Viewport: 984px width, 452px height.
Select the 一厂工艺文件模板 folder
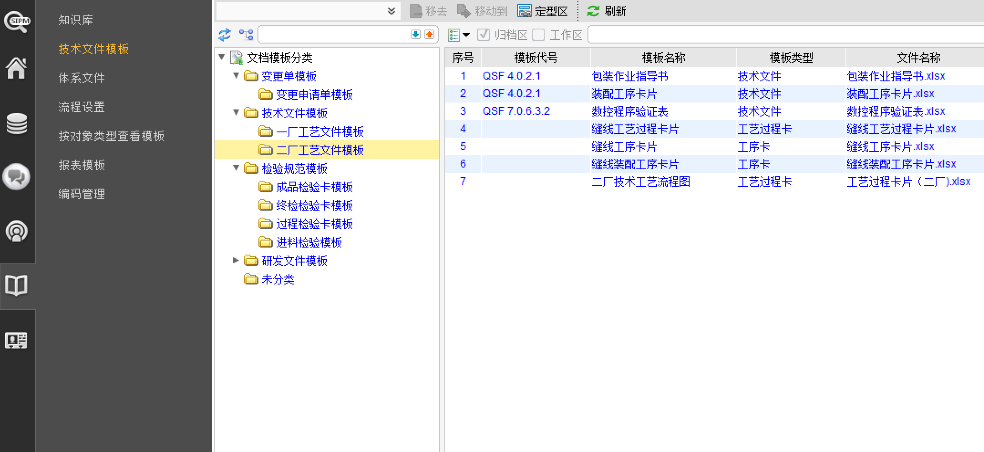point(319,132)
